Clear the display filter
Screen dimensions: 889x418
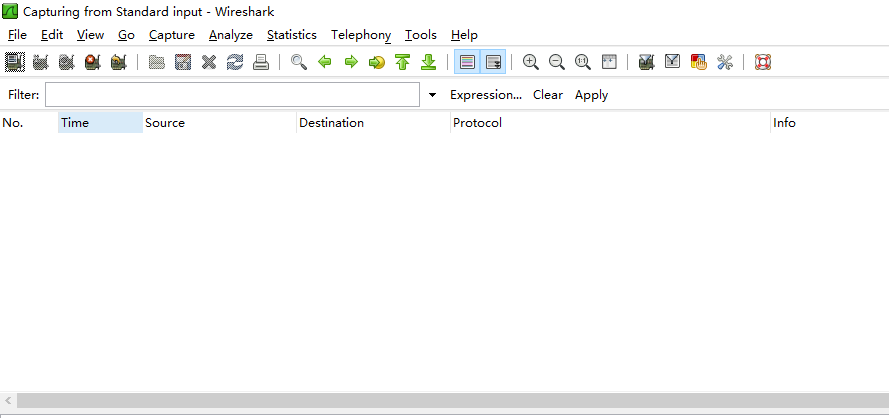548,95
